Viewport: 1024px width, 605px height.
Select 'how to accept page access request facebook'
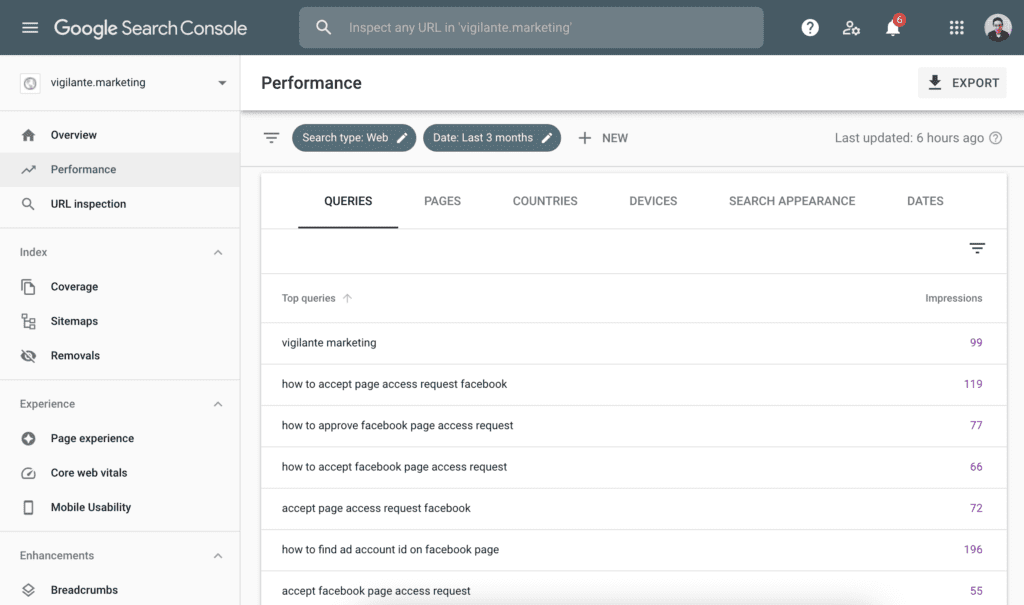(633, 384)
